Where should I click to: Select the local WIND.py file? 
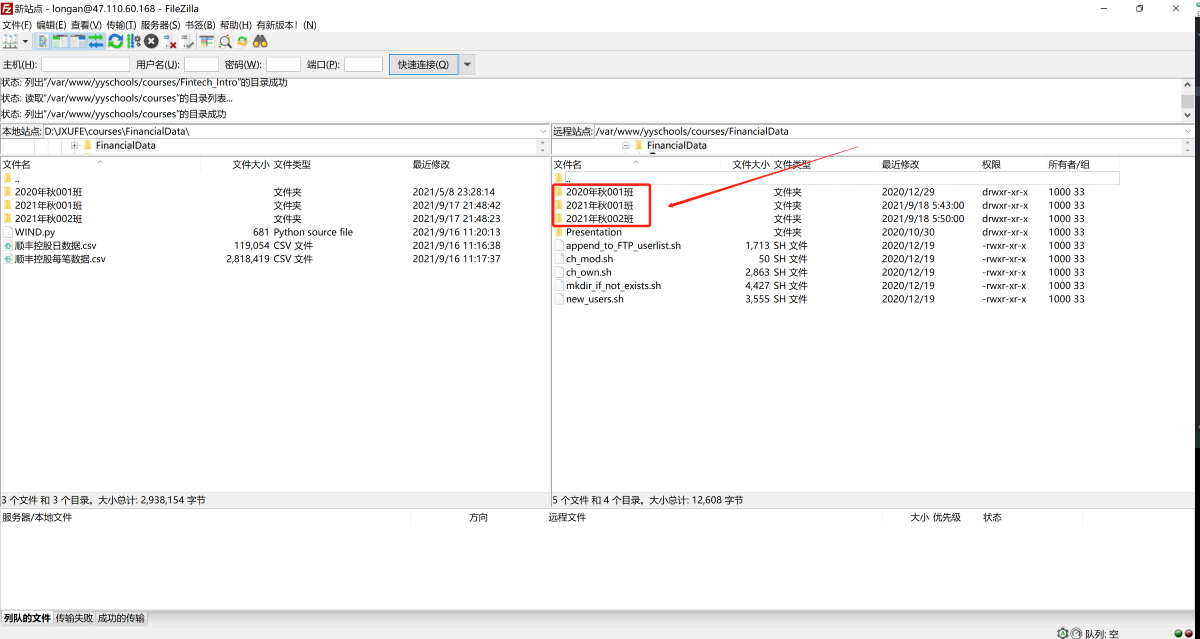pos(35,232)
